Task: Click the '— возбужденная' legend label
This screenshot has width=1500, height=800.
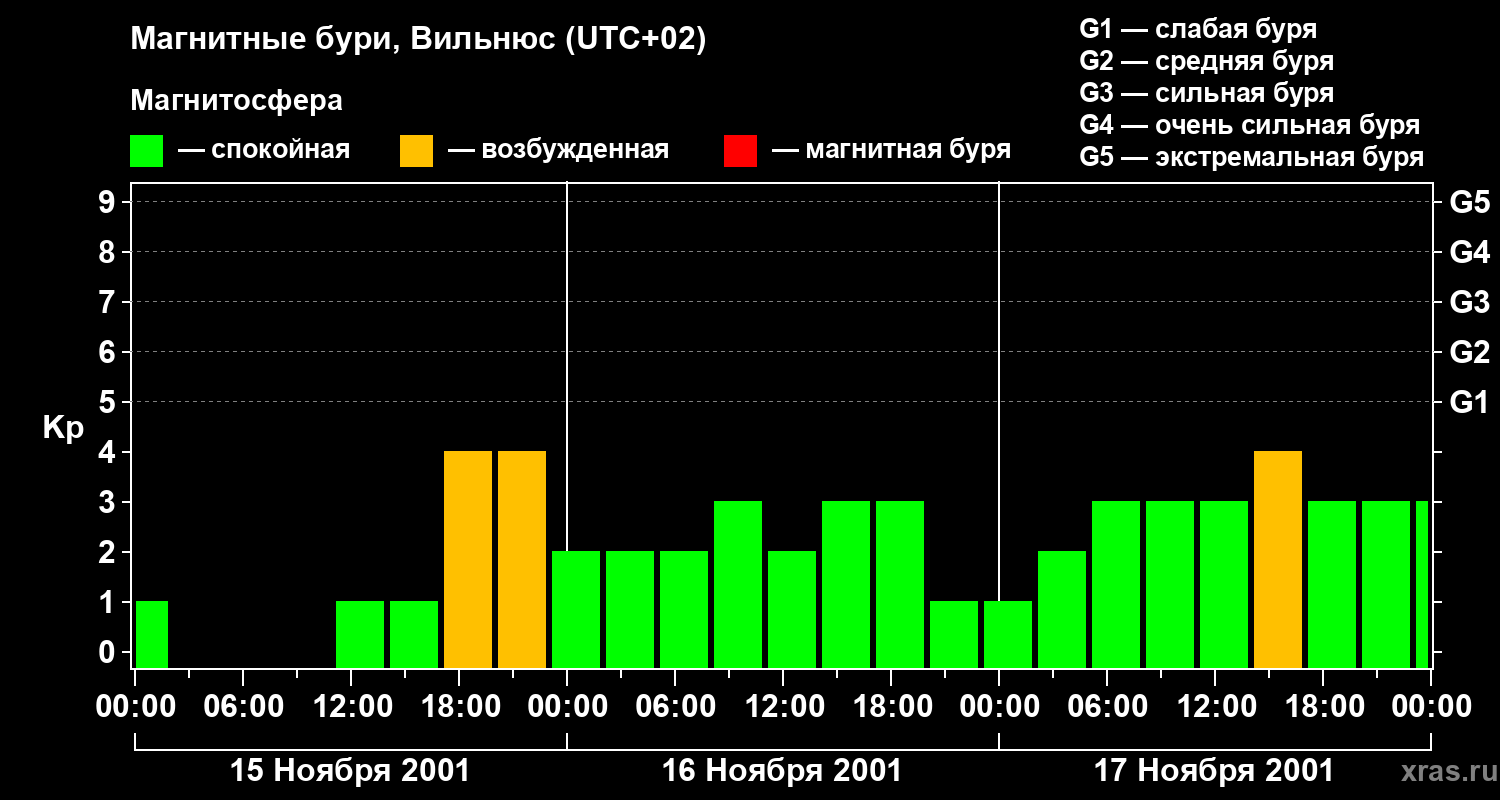Action: point(558,151)
